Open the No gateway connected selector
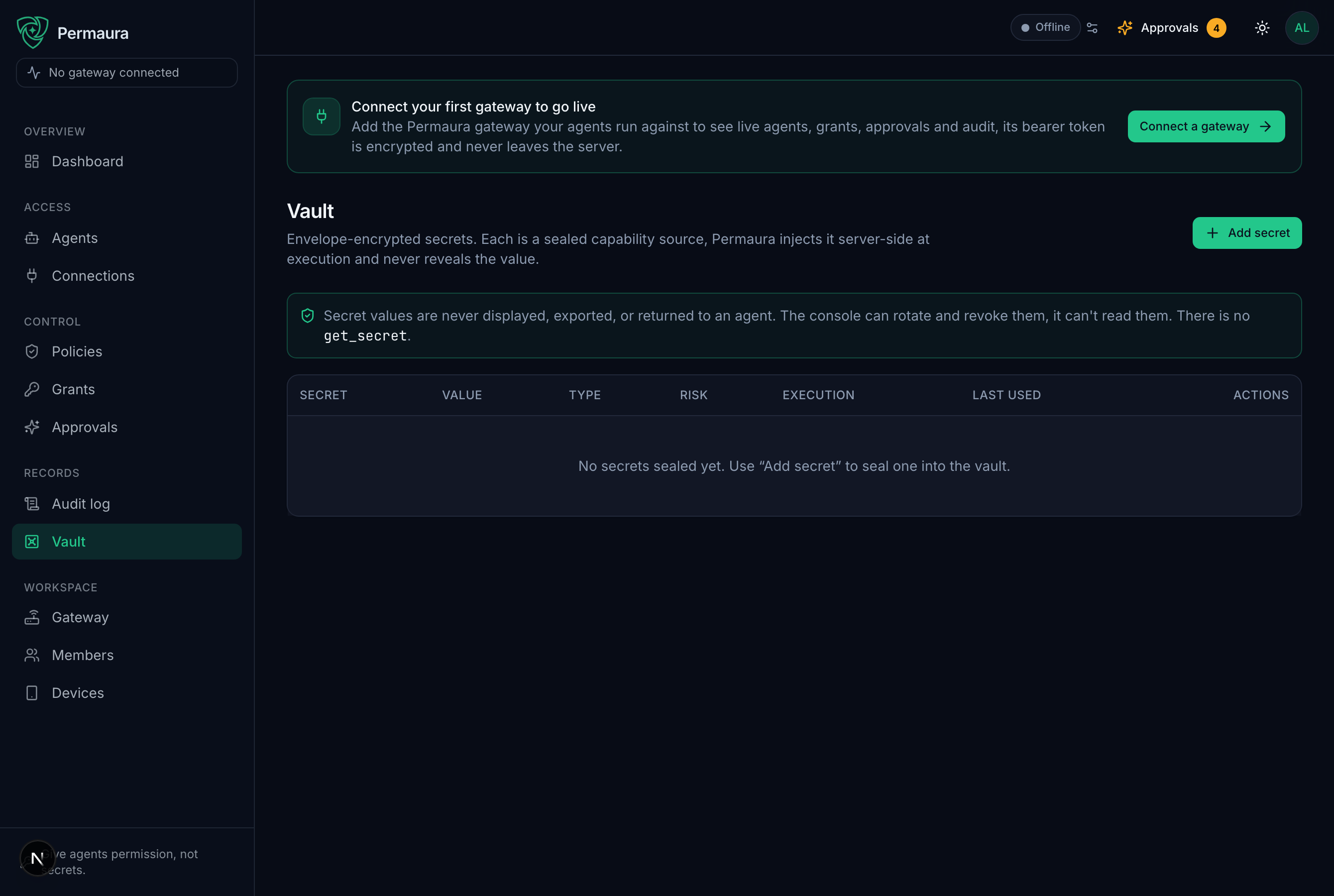The image size is (1334, 896). pyautogui.click(x=127, y=73)
